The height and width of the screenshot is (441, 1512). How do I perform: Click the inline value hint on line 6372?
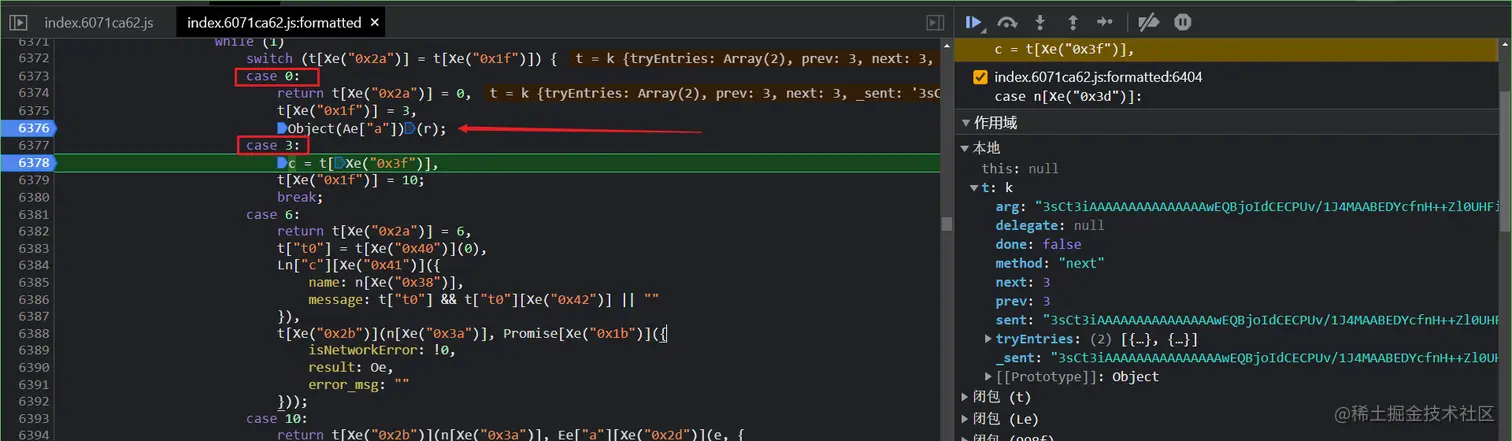point(756,59)
